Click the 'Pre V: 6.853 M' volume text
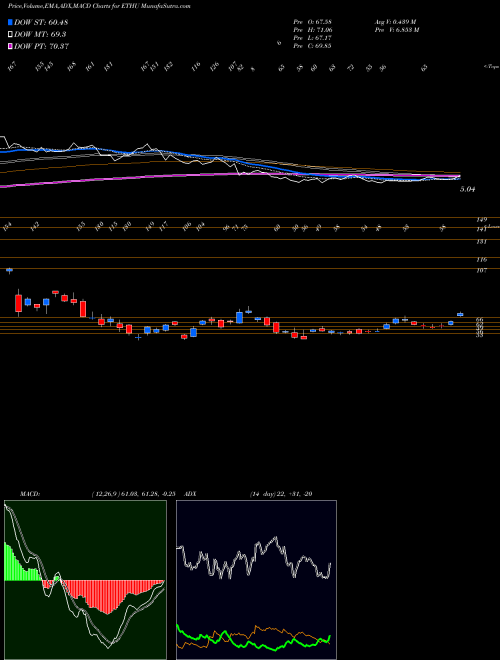 click(396, 30)
